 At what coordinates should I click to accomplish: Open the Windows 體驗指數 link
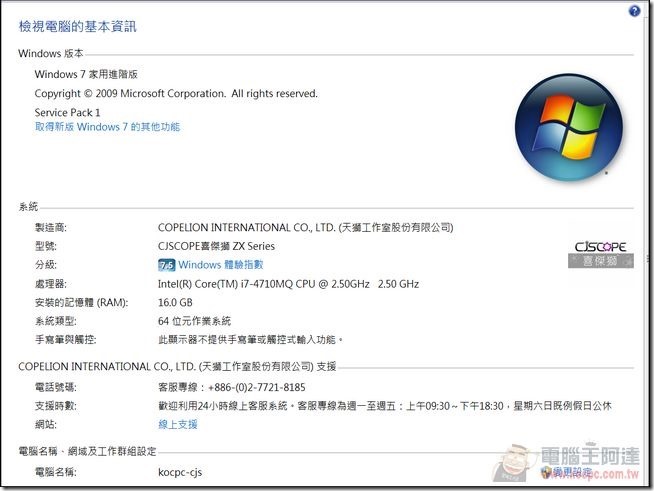point(221,265)
